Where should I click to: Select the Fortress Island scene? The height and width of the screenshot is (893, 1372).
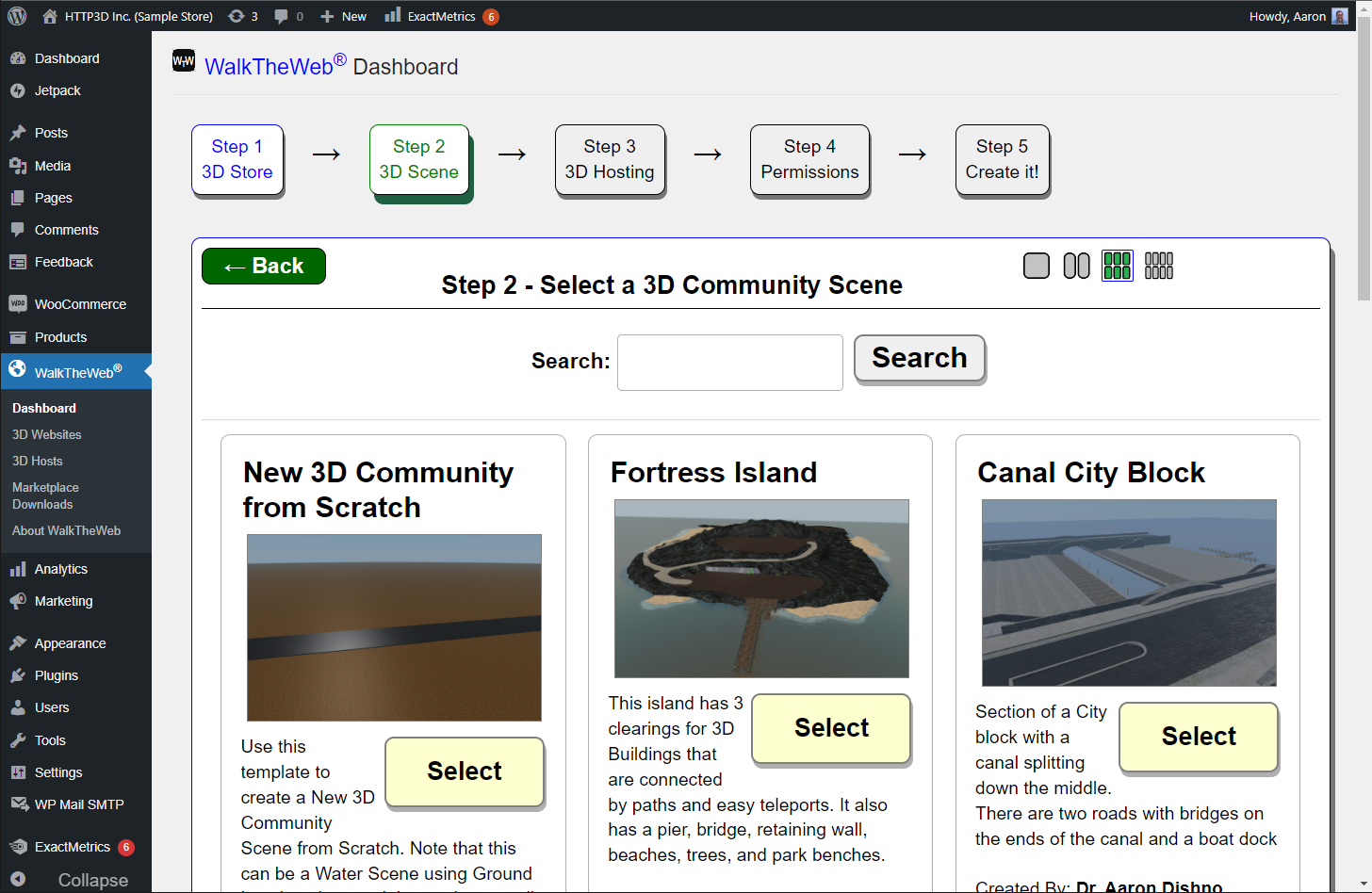pyautogui.click(x=831, y=728)
